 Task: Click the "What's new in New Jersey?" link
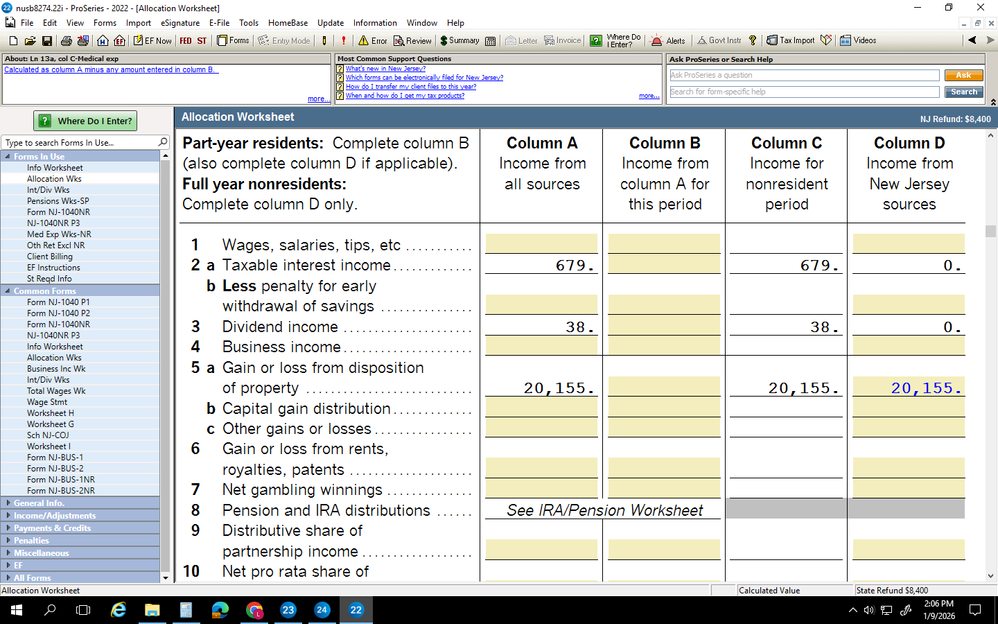click(385, 69)
